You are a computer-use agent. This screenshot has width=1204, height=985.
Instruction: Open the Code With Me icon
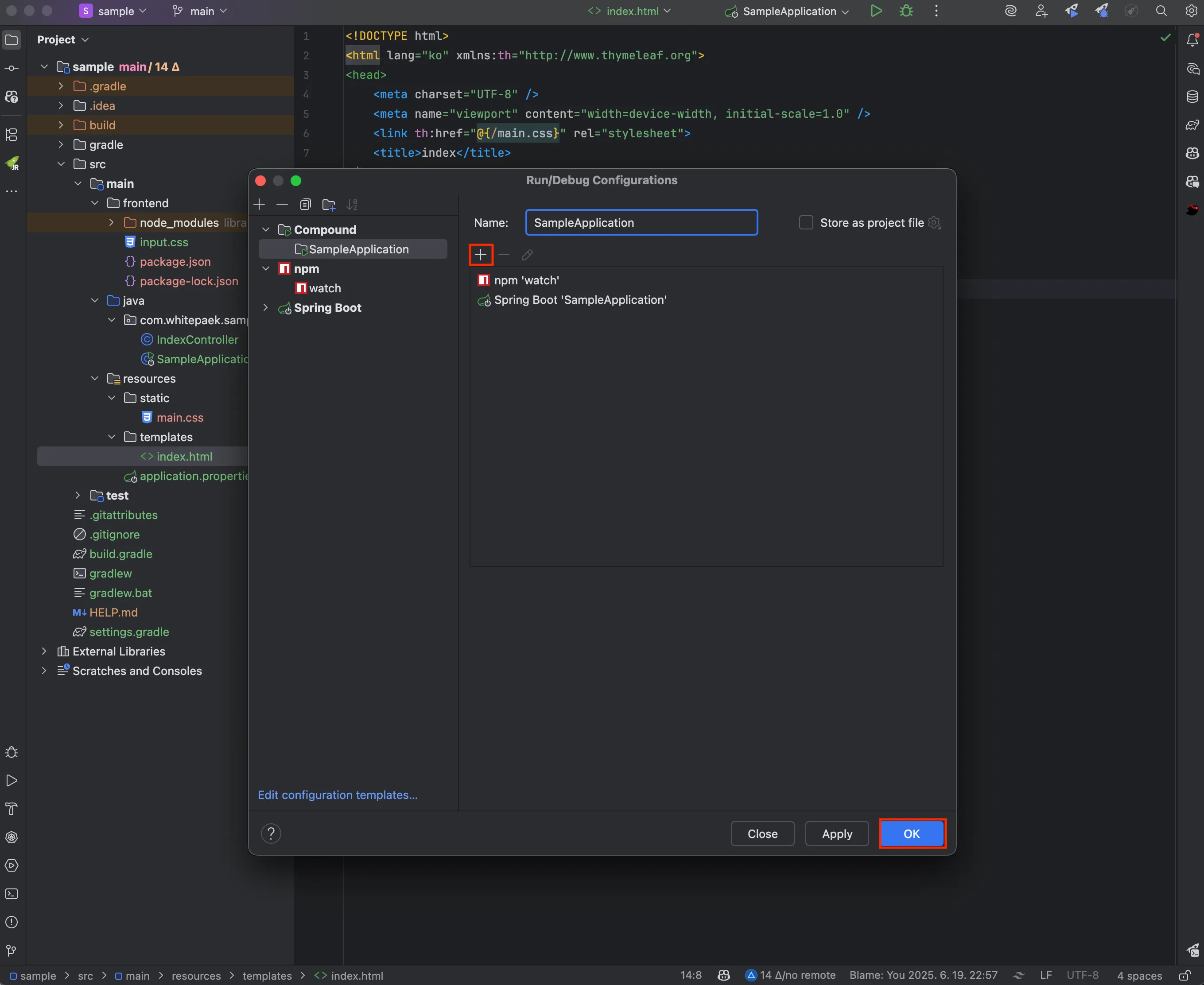click(1041, 11)
